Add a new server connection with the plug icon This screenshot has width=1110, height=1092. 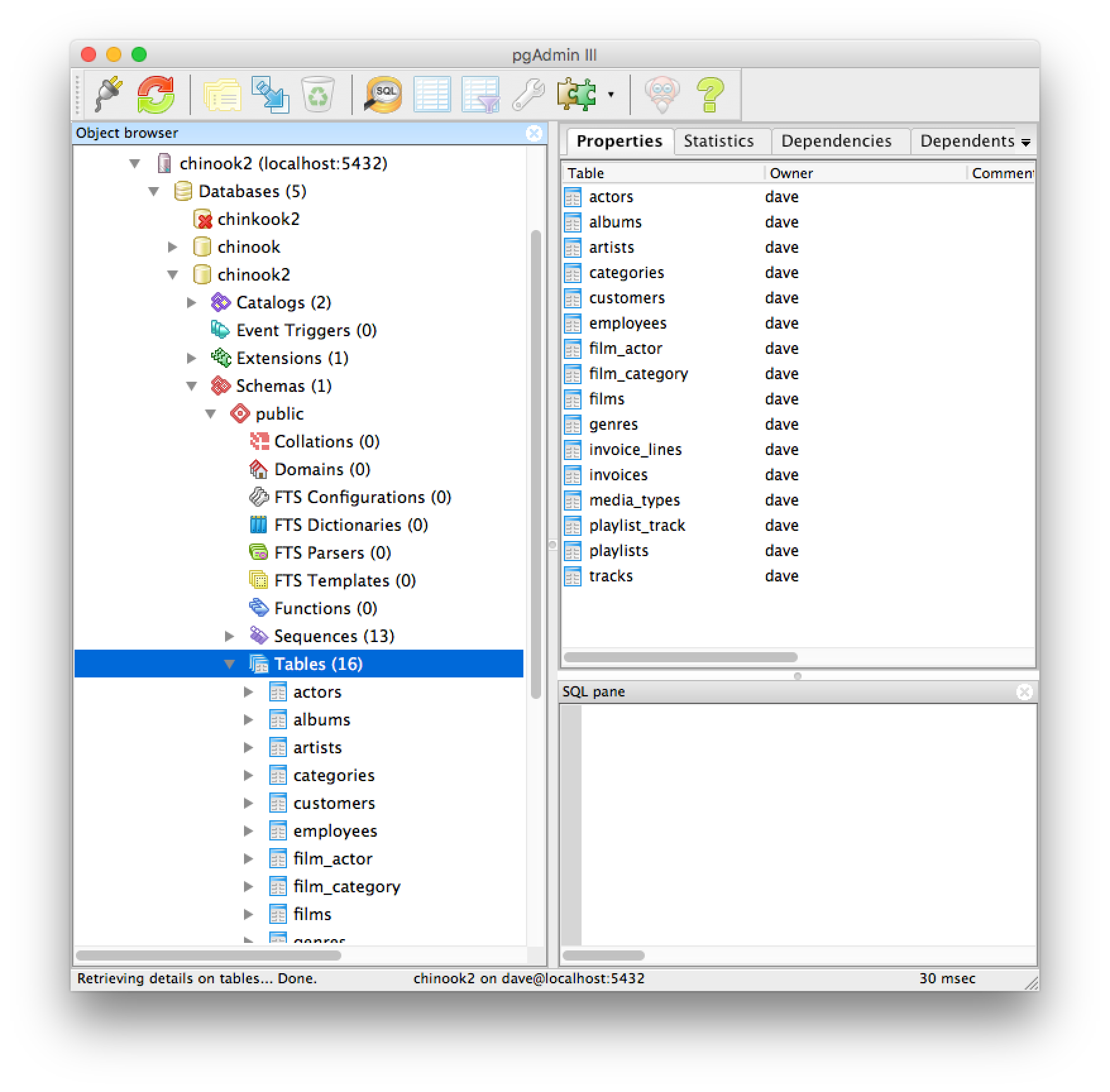coord(109,94)
